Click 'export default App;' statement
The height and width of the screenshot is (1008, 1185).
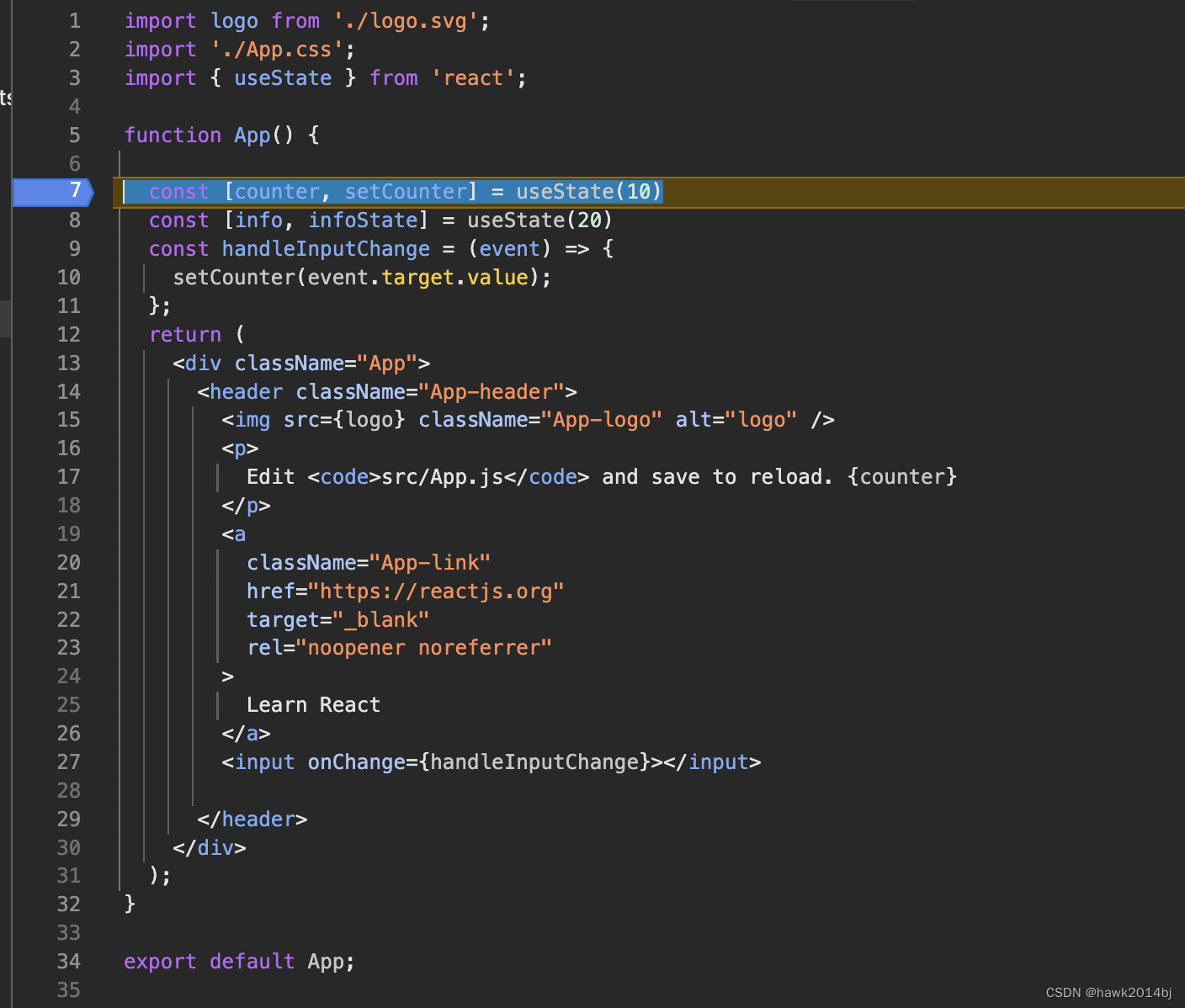coord(240,962)
